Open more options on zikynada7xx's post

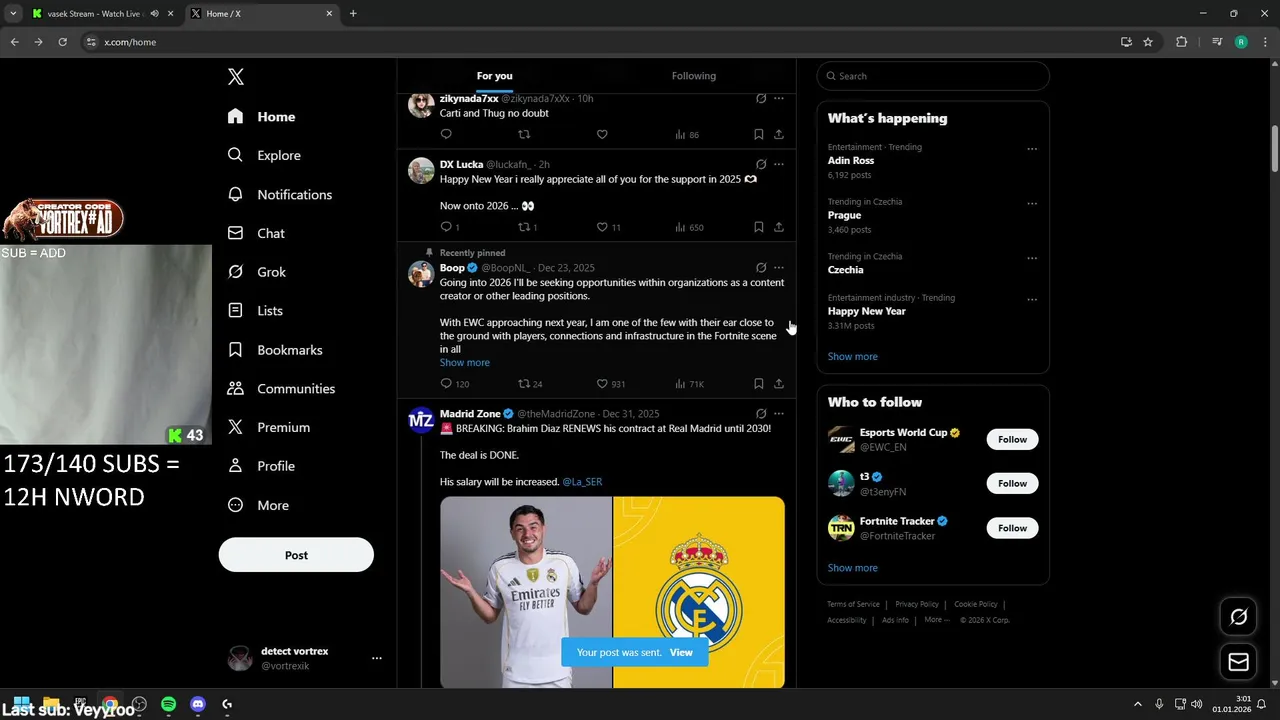click(779, 99)
